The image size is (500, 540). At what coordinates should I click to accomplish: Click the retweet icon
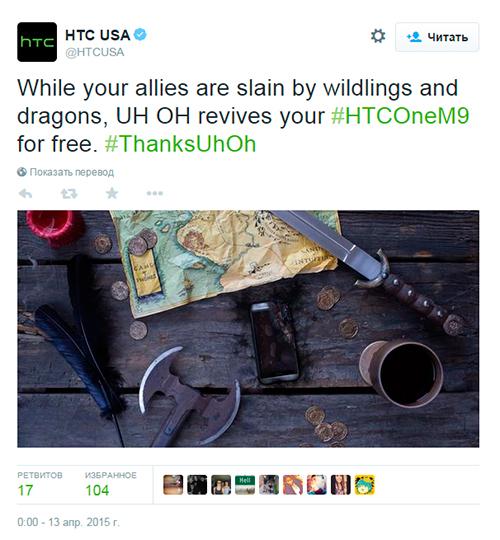(x=69, y=194)
